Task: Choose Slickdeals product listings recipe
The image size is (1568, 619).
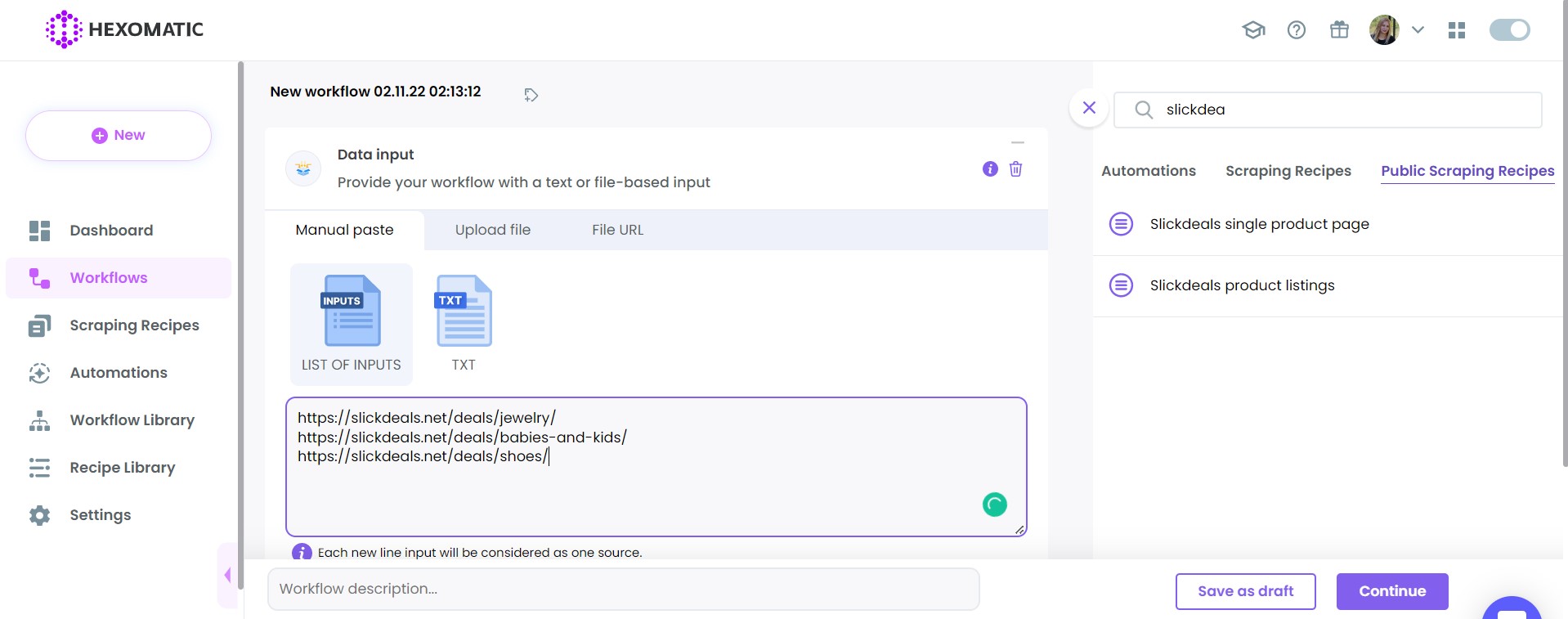Action: click(x=1241, y=285)
